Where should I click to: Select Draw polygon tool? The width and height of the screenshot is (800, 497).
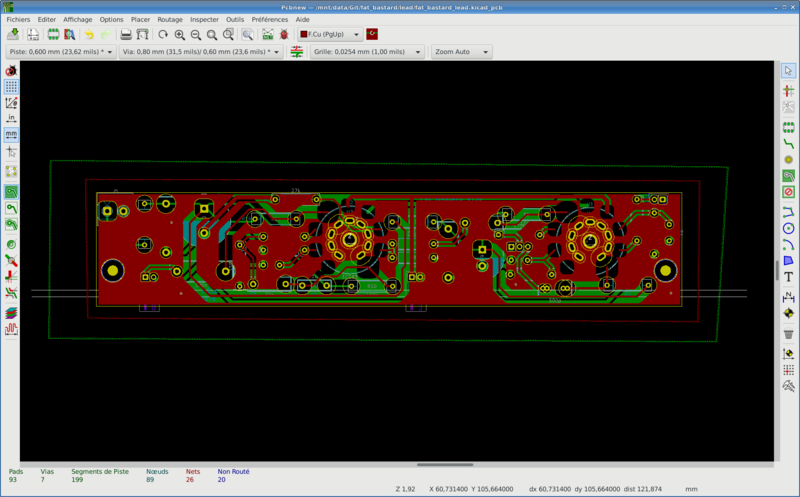[x=788, y=261]
